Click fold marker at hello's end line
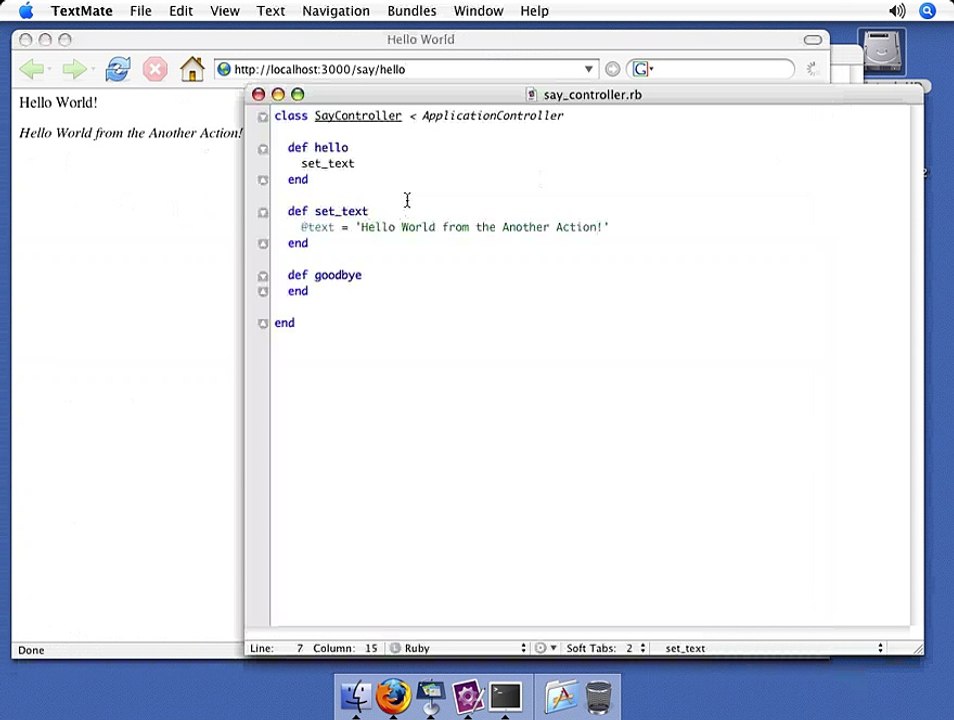 point(263,180)
